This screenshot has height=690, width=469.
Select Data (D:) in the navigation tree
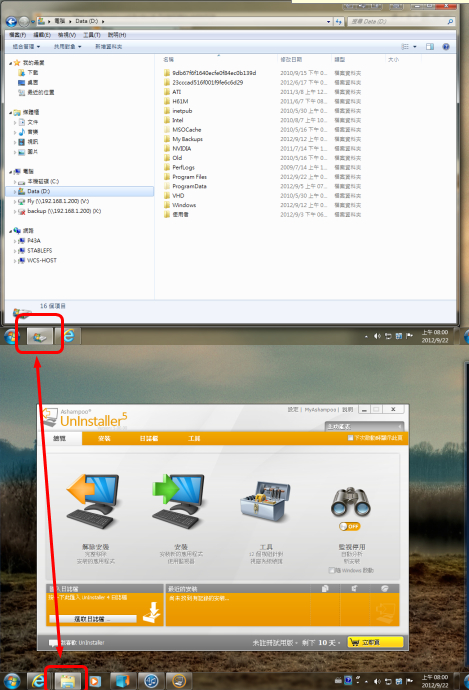pos(80,191)
